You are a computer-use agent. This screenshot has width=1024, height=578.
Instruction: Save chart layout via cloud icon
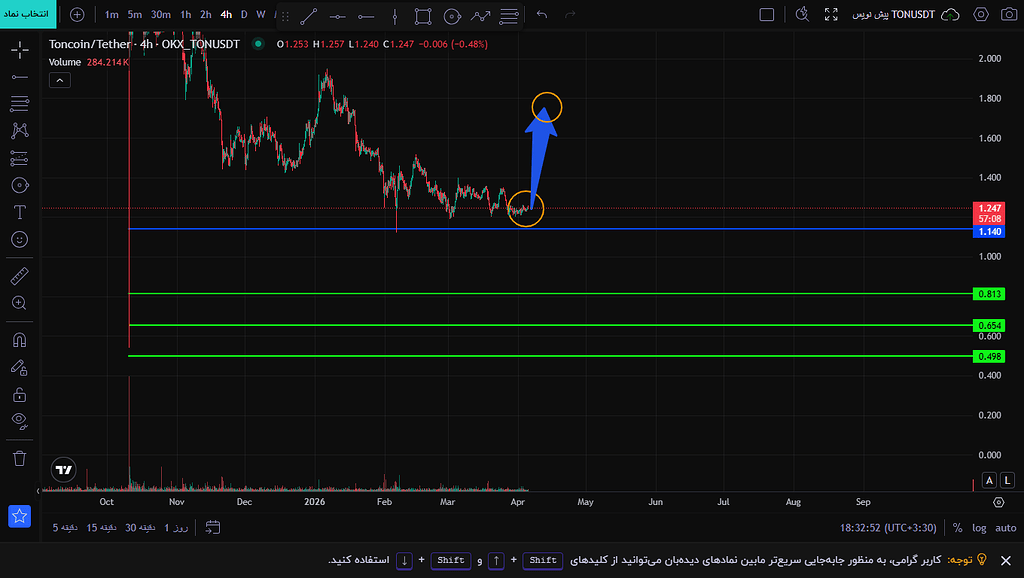(x=950, y=14)
